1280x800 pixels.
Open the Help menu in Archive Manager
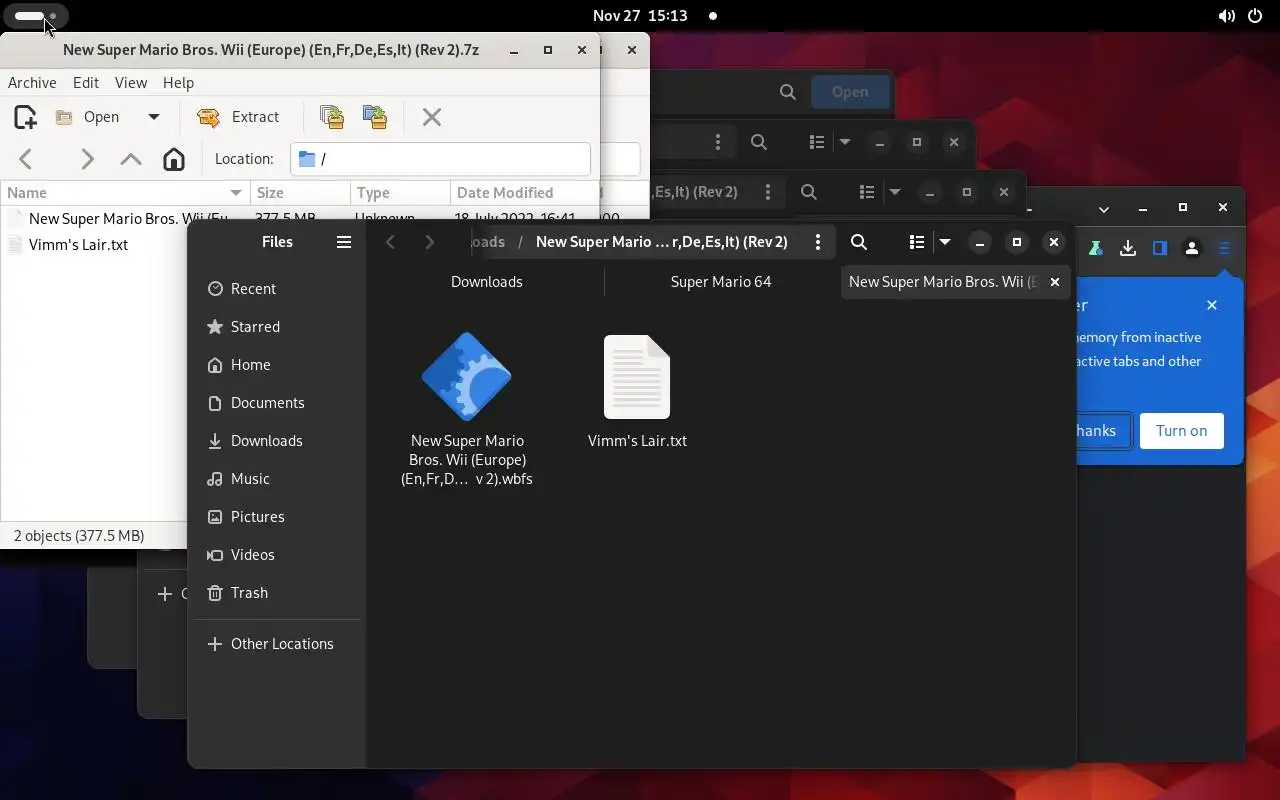178,83
